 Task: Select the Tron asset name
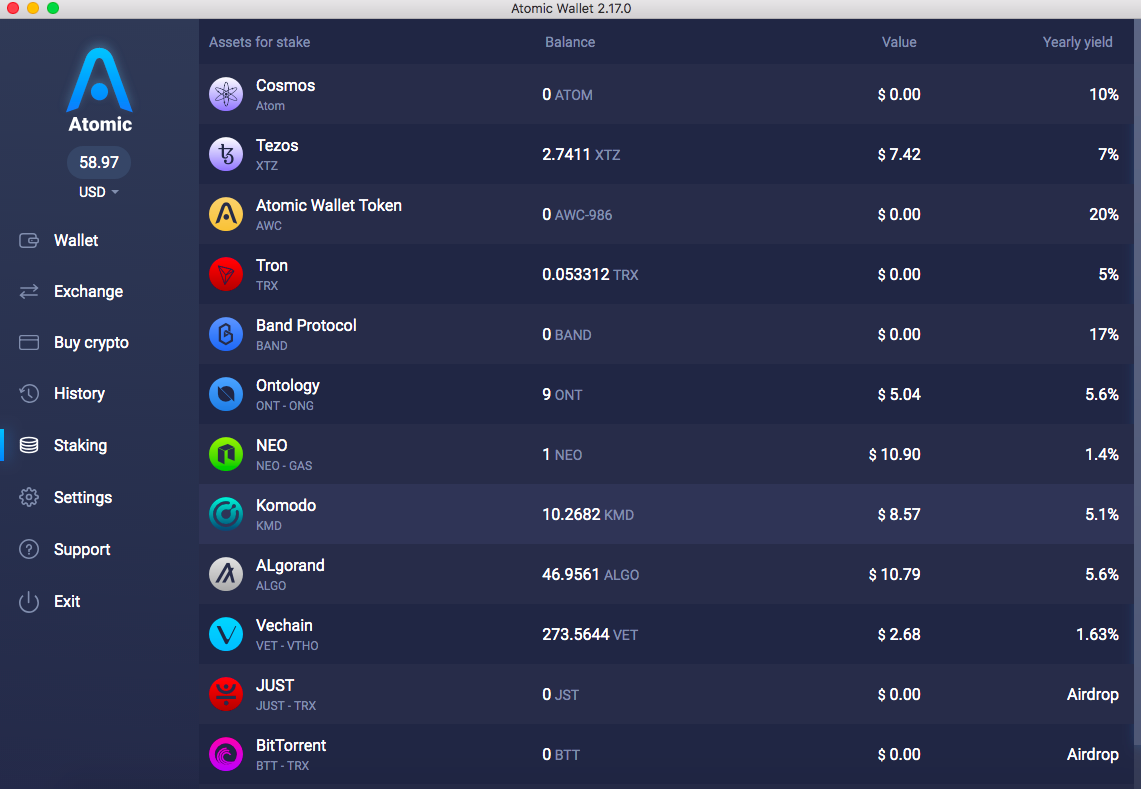coord(271,266)
